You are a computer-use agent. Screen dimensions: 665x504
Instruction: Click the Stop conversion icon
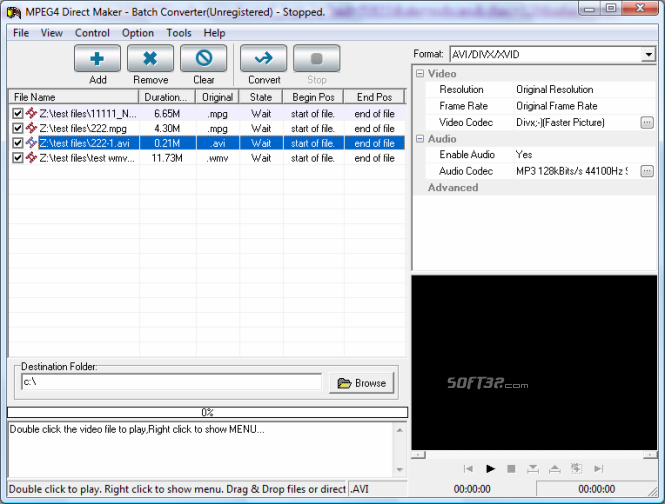tap(317, 59)
